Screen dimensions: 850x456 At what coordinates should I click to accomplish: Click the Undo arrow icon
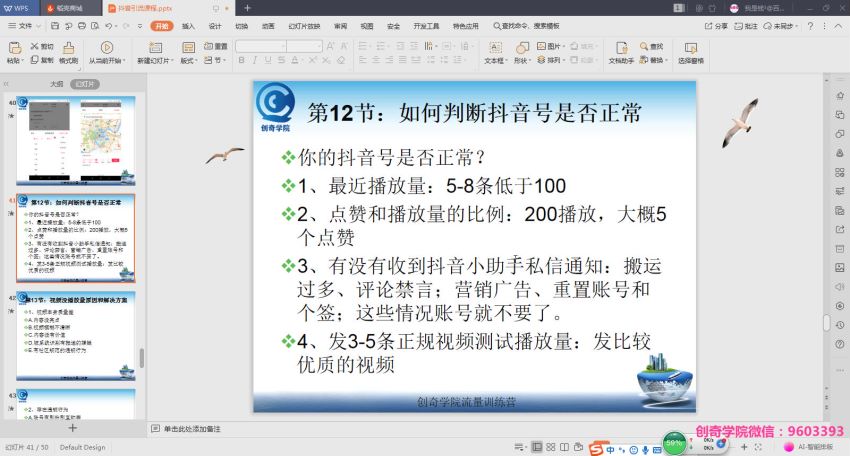(x=109, y=25)
